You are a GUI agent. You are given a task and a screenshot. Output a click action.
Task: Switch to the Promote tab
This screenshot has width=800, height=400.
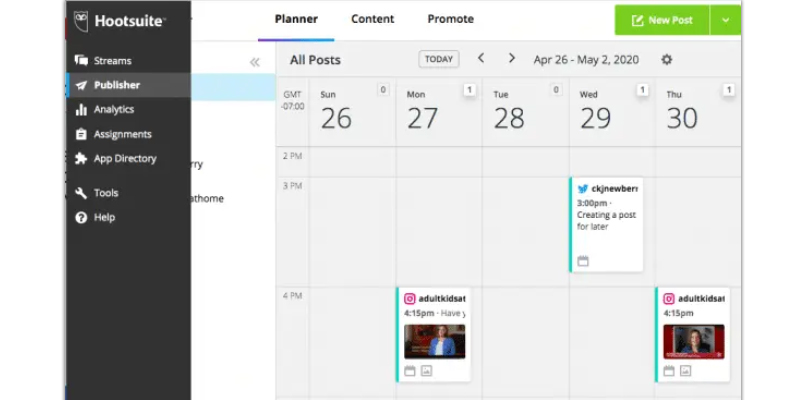tap(450, 19)
